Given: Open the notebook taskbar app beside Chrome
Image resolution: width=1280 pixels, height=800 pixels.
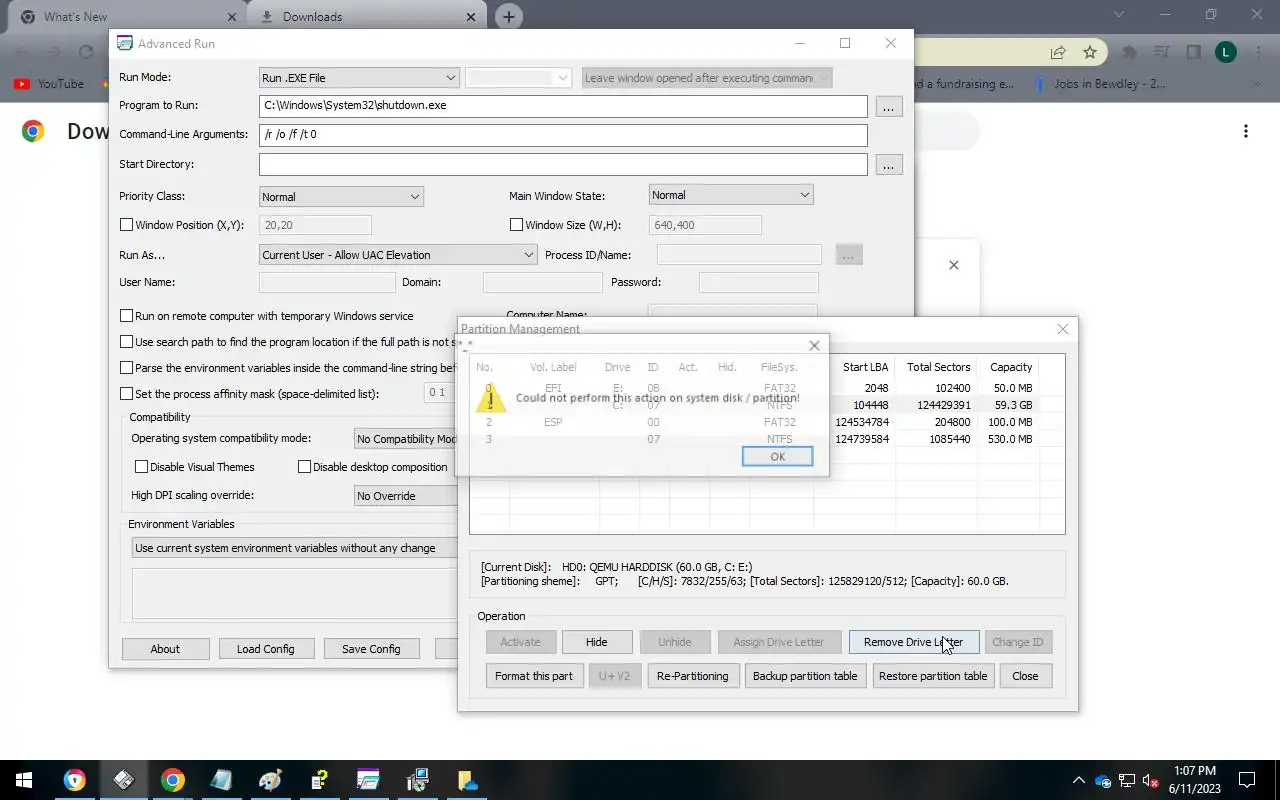Looking at the screenshot, I should coord(221,780).
